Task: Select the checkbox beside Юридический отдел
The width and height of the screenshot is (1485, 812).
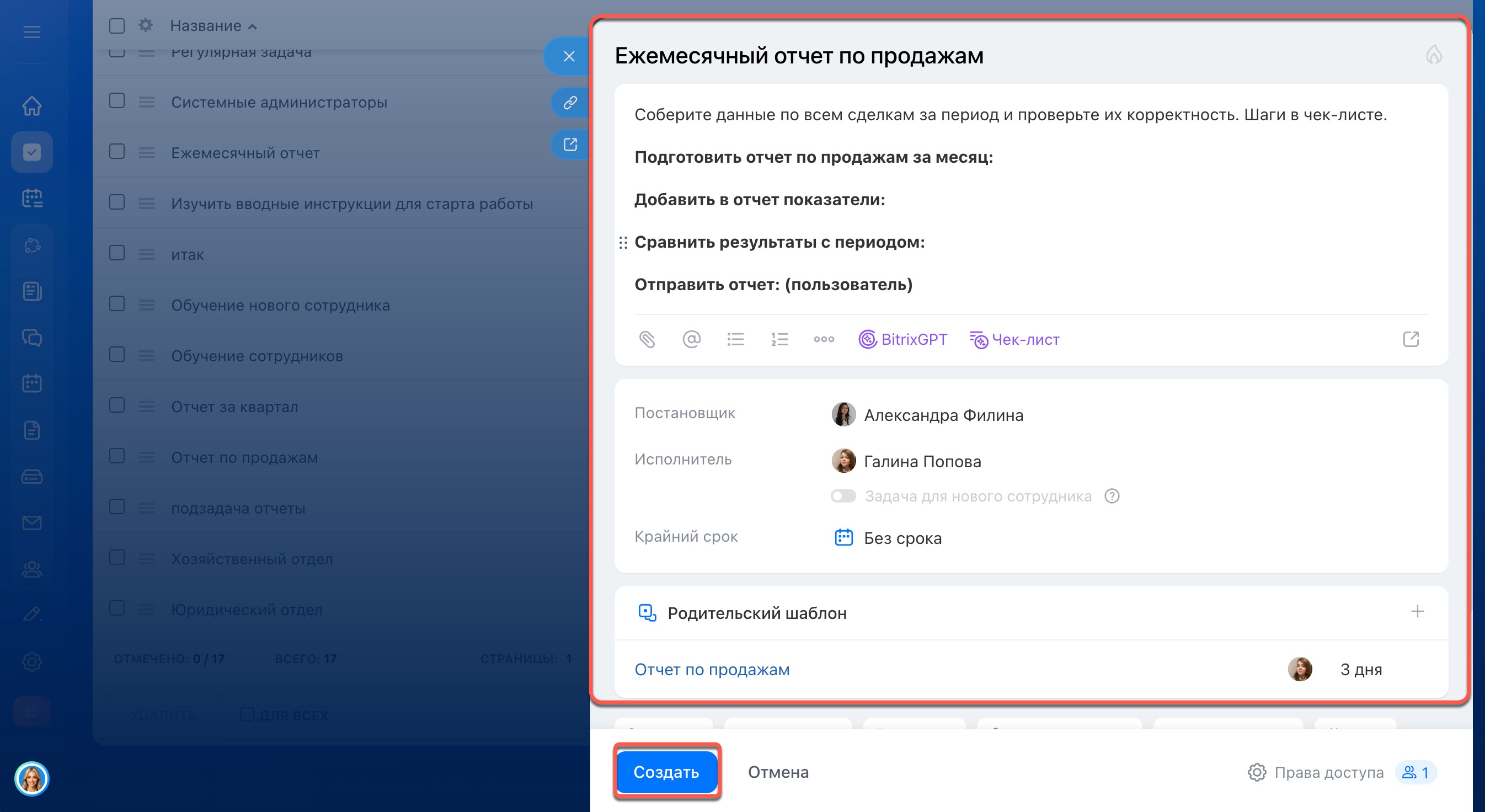Action: (116, 608)
